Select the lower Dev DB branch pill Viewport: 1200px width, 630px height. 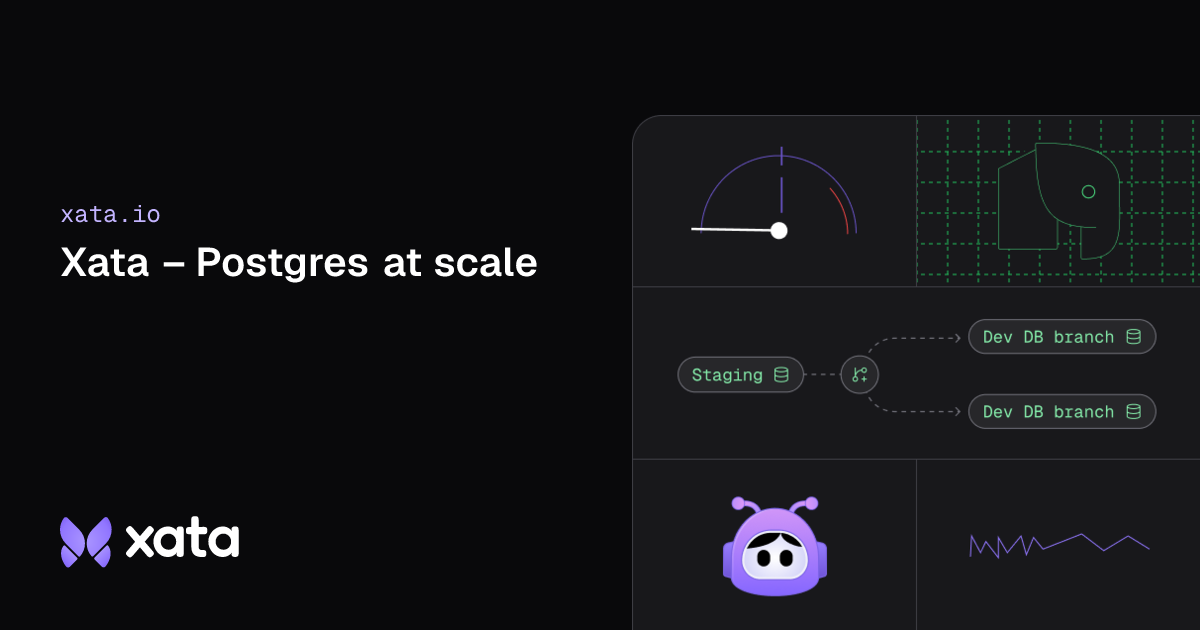(x=1062, y=412)
